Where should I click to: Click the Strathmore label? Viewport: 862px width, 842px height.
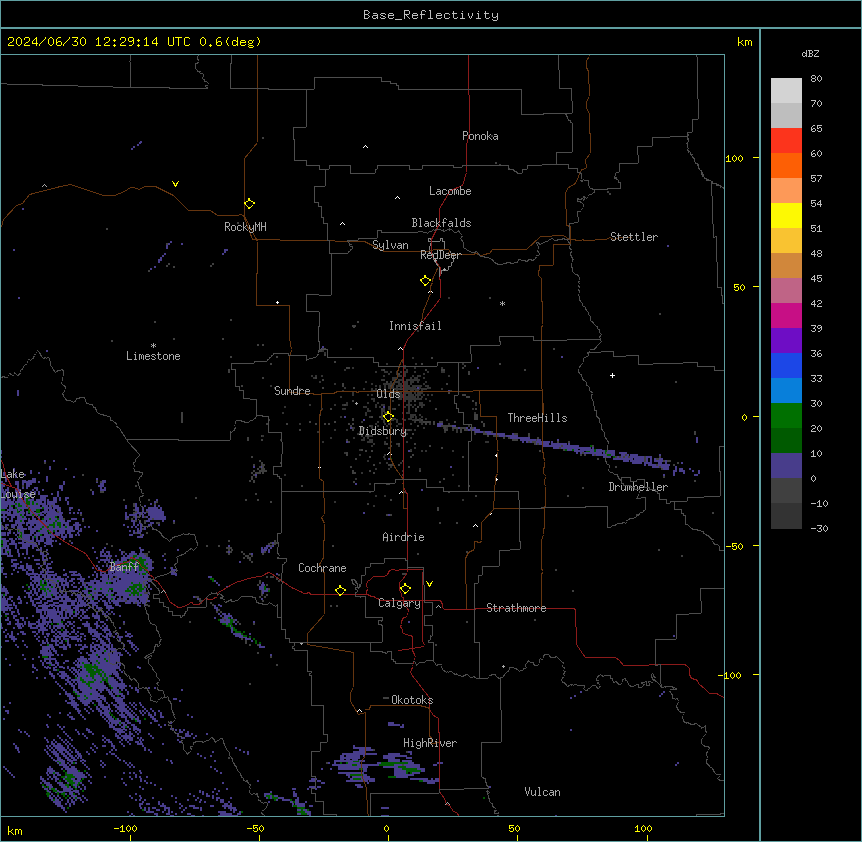pos(516,608)
